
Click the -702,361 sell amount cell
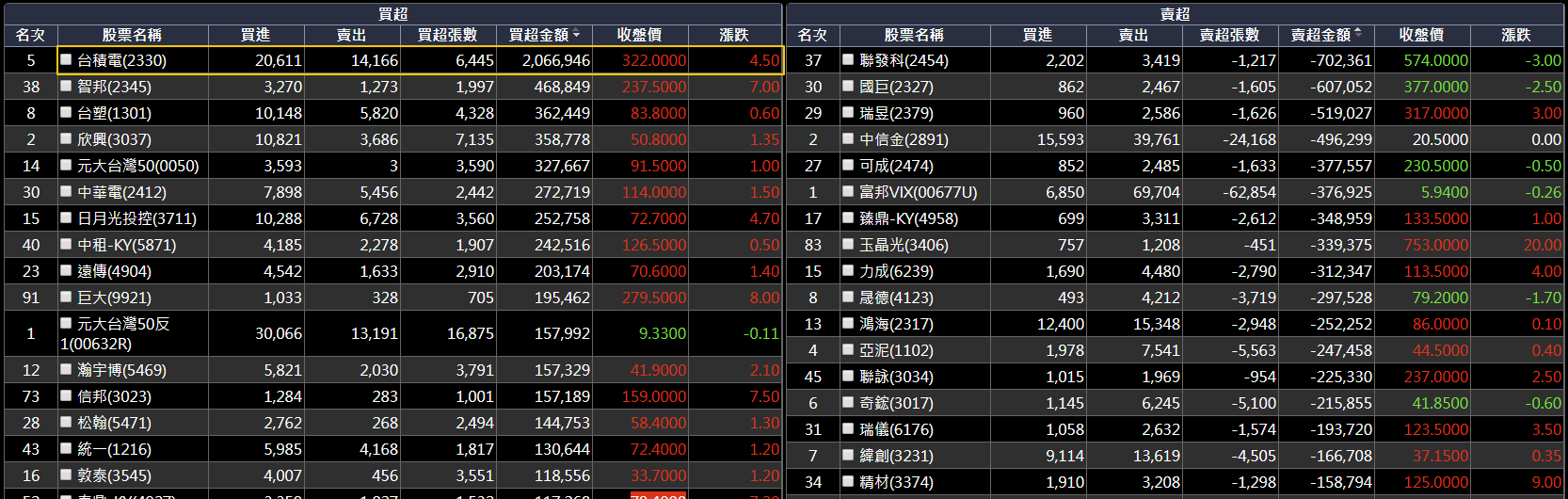click(1326, 59)
